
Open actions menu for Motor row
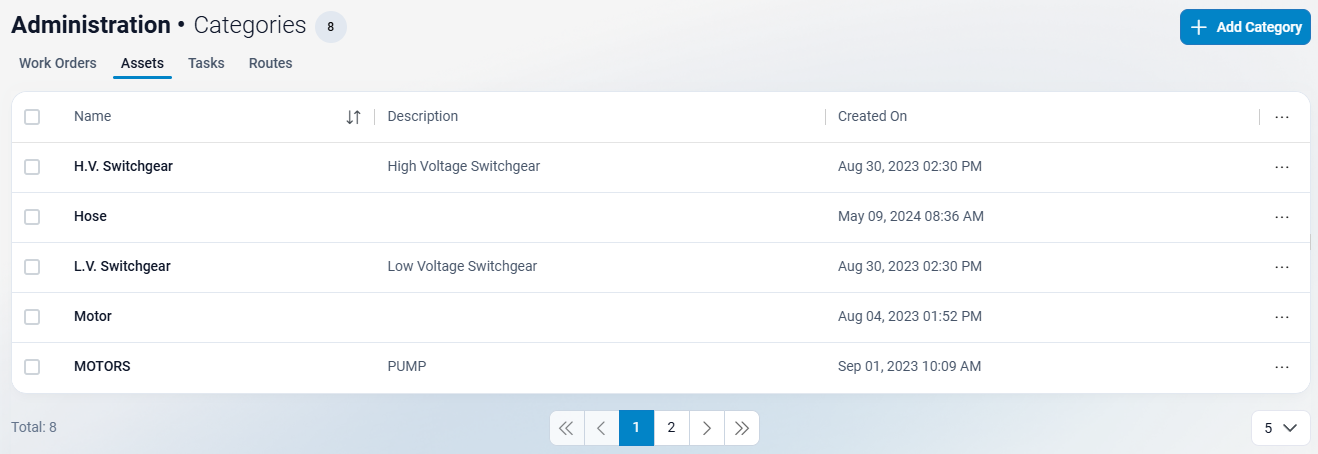click(x=1282, y=317)
